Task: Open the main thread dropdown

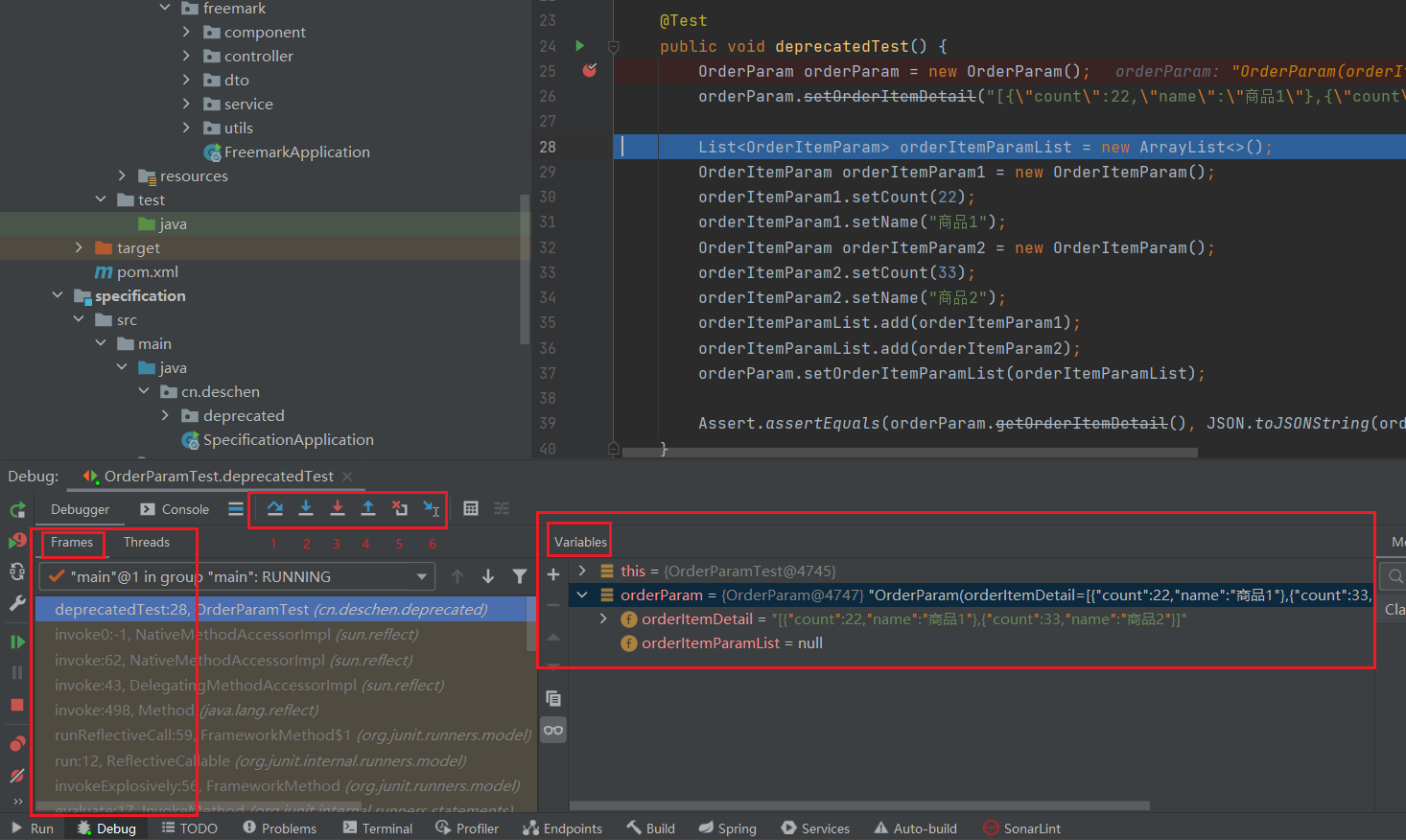Action: pos(421,576)
